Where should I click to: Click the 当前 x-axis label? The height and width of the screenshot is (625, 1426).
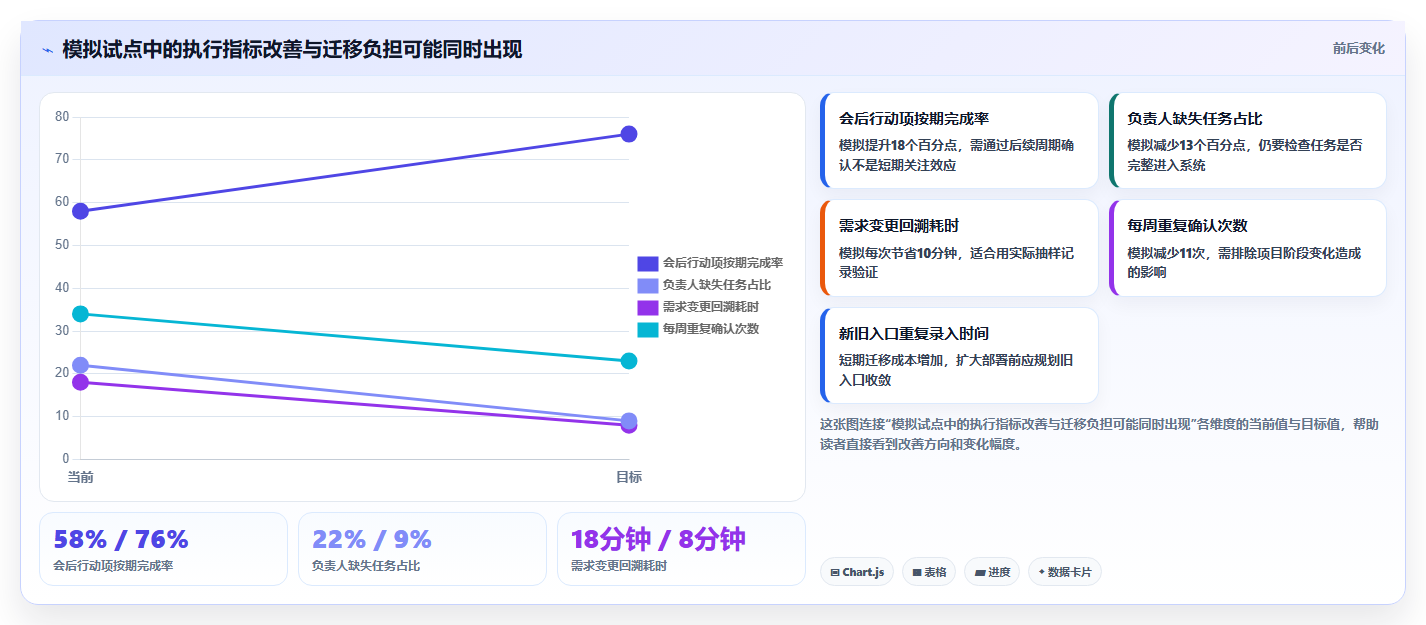pyautogui.click(x=81, y=477)
